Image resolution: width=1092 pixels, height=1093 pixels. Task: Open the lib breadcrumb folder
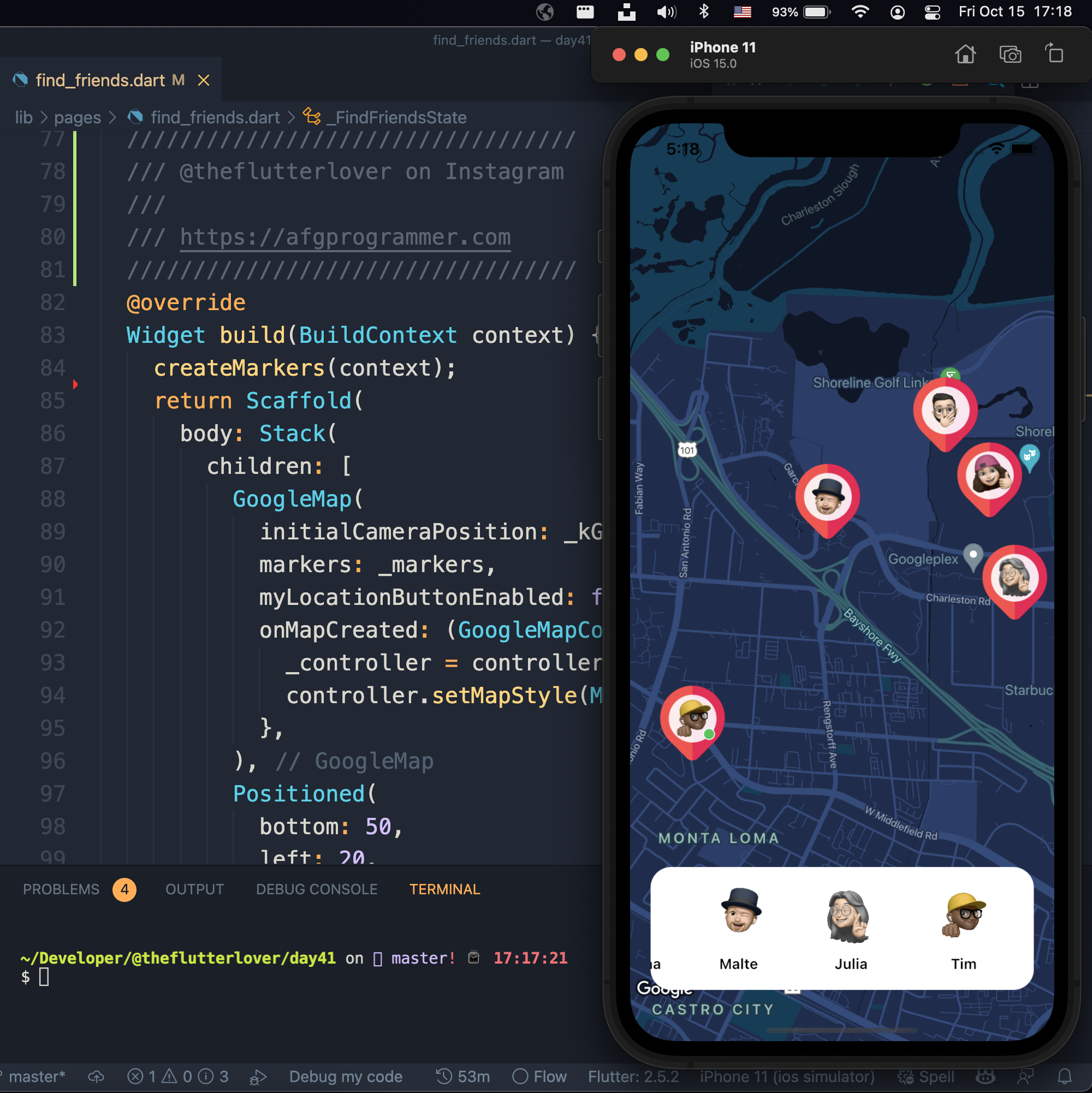coord(23,117)
